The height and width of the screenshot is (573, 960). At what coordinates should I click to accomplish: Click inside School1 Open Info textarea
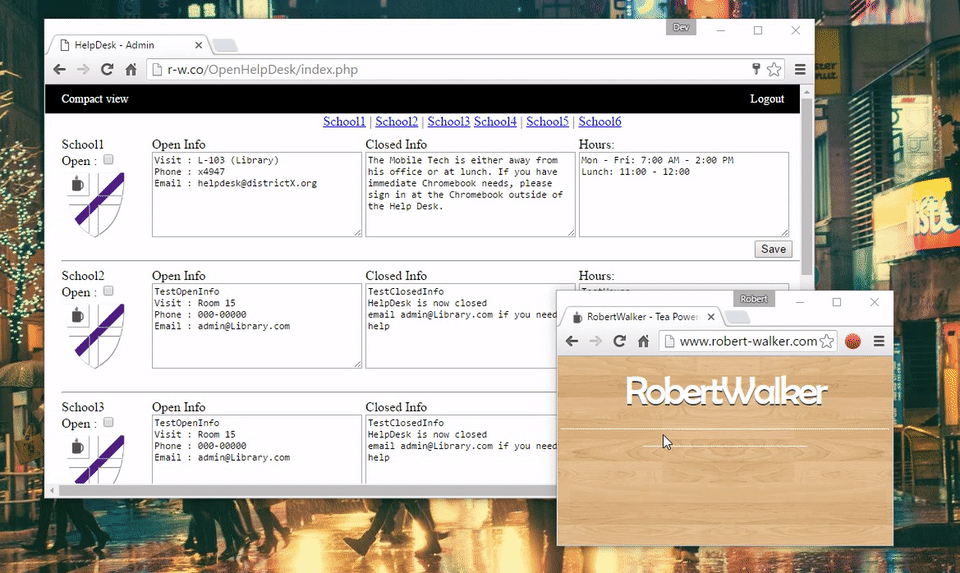(x=257, y=195)
